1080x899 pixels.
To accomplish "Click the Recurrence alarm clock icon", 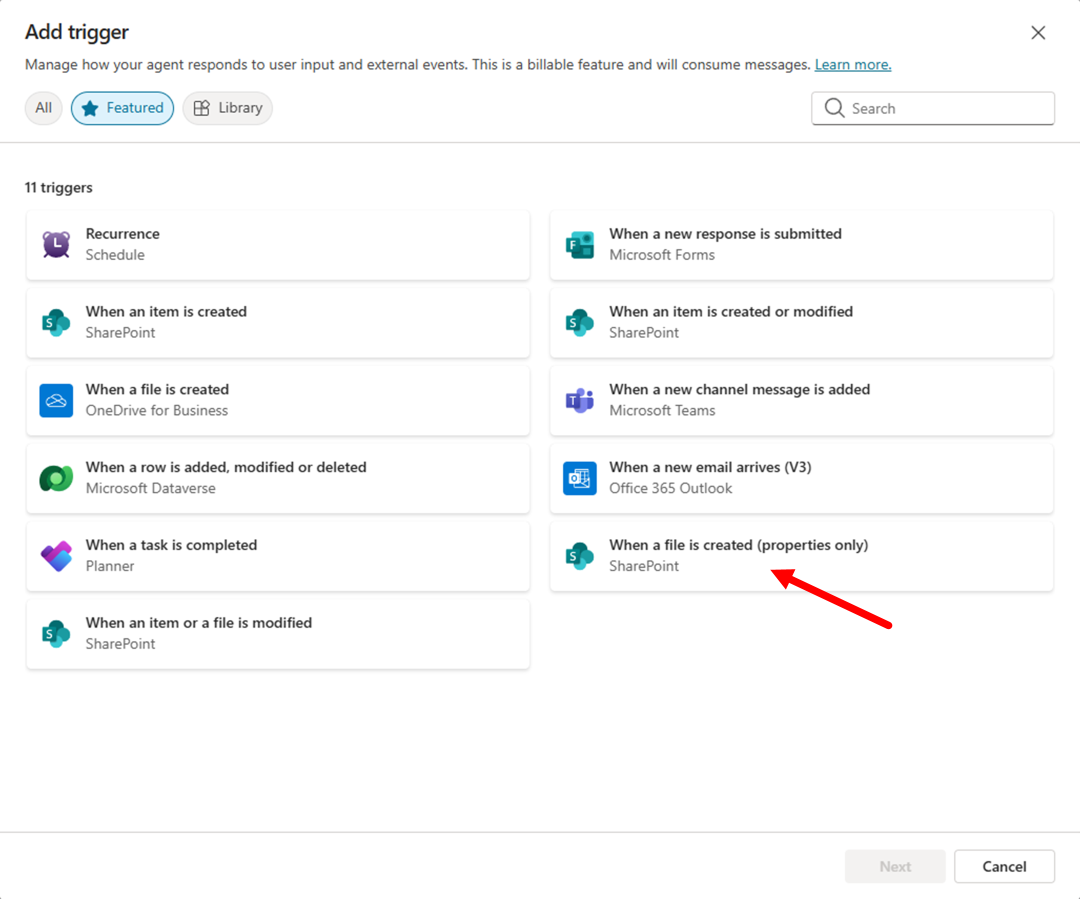I will [56, 245].
